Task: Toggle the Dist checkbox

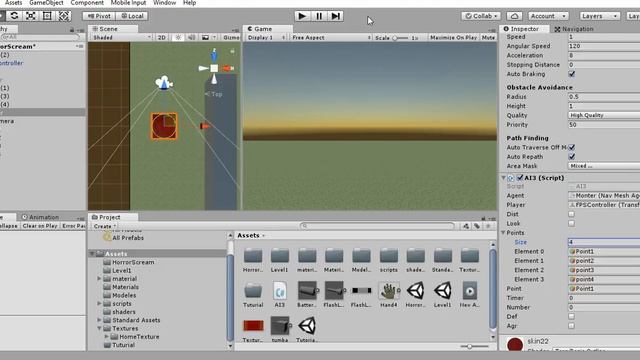Action: pyautogui.click(x=571, y=214)
